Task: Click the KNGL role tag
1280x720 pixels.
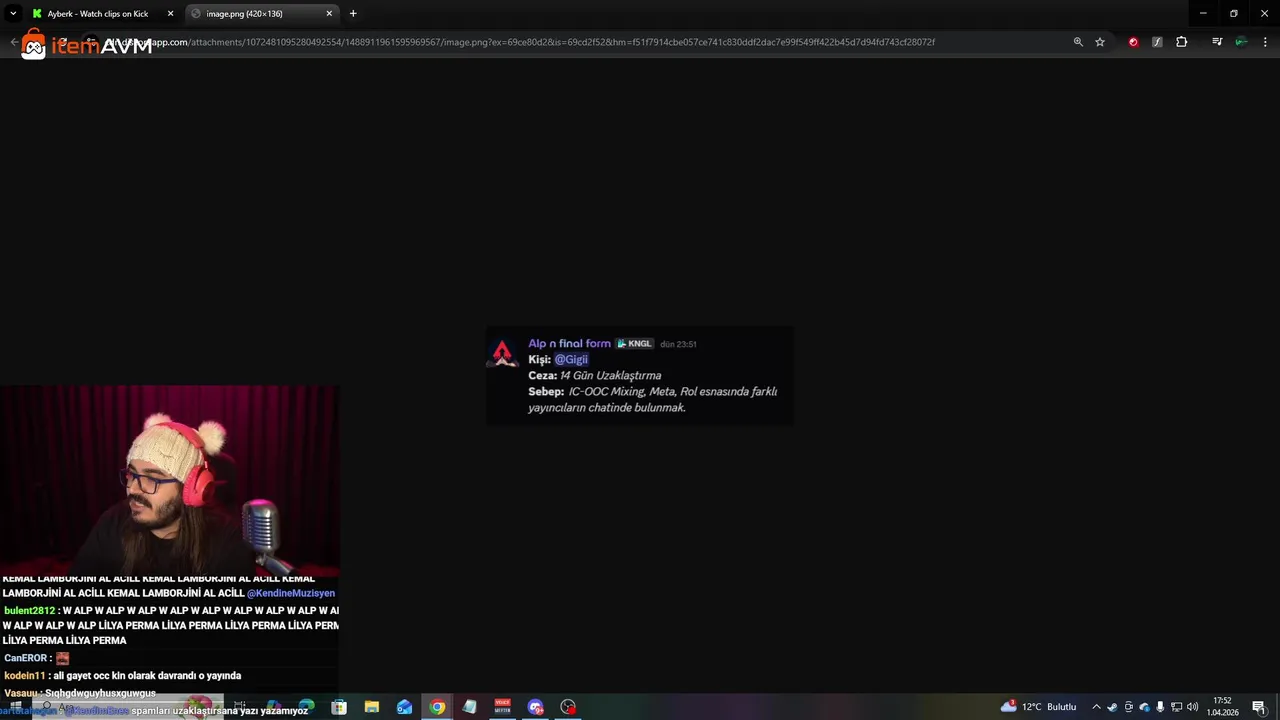Action: click(634, 343)
